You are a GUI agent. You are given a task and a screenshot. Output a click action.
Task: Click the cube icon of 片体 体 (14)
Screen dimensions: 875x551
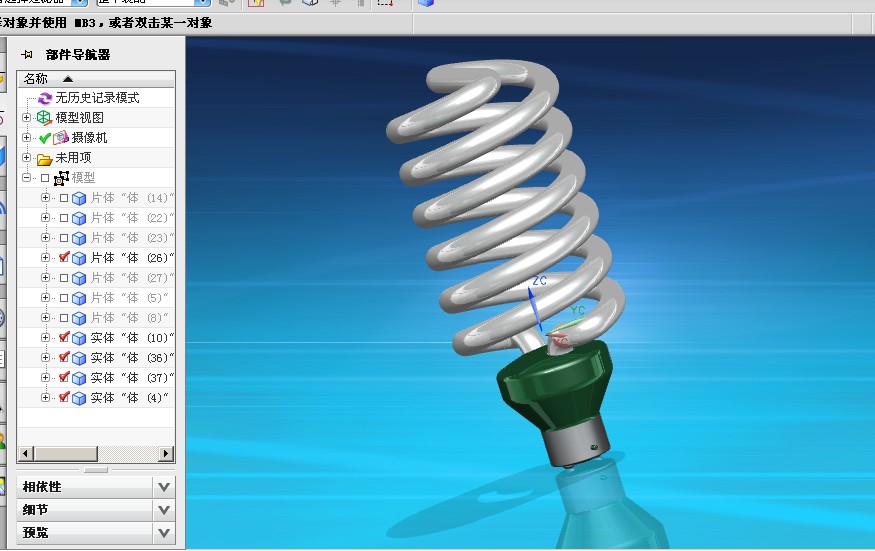[79, 198]
